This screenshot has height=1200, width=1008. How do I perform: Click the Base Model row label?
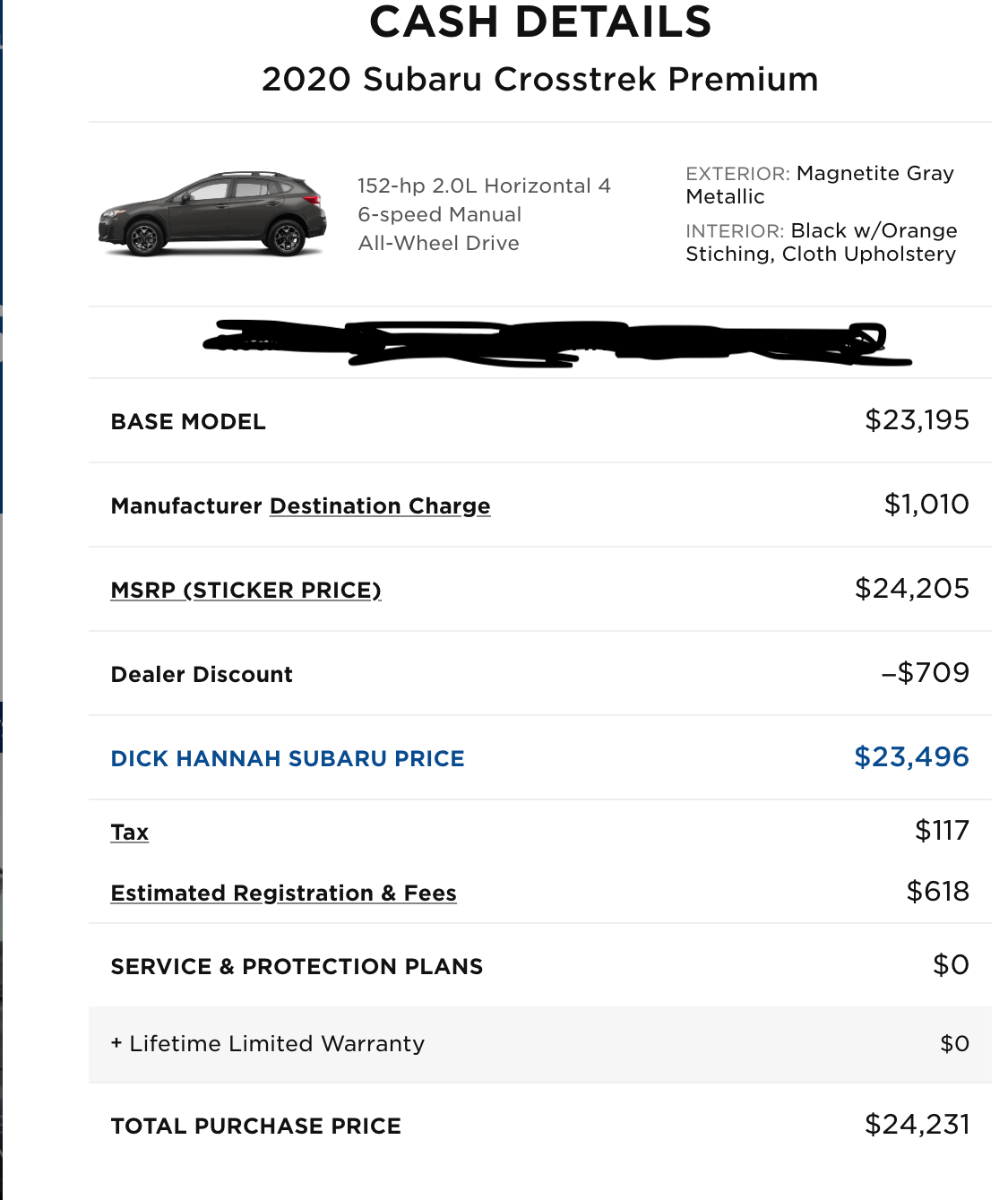click(188, 422)
